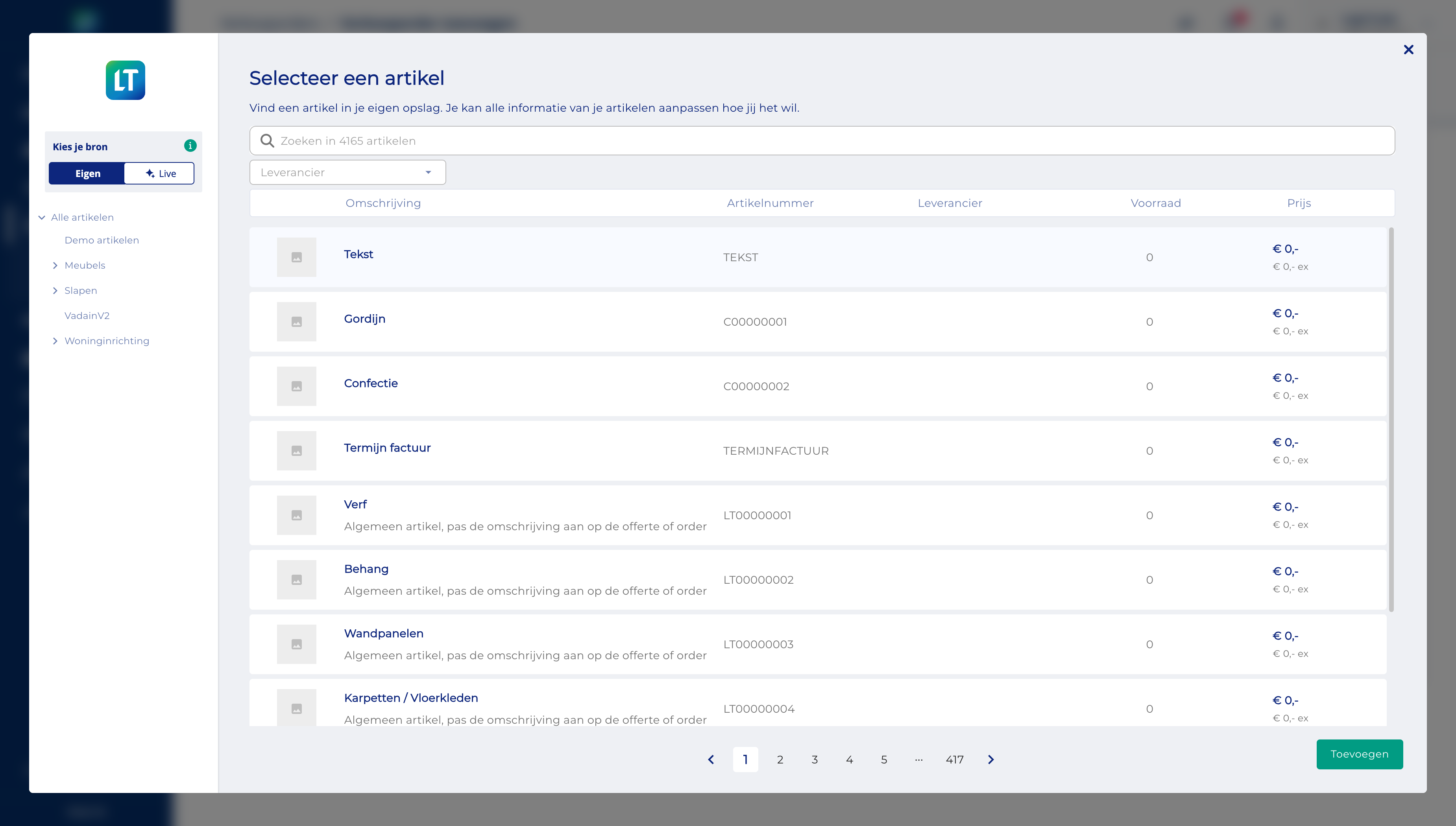The width and height of the screenshot is (1456, 826).
Task: Go to page 1
Action: pos(745,760)
